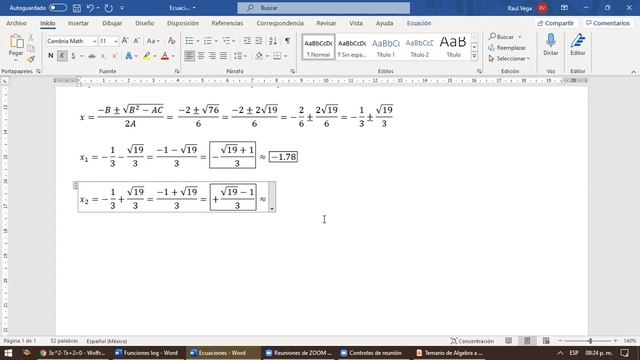The height and width of the screenshot is (360, 640).
Task: Click the Comentarios button
Action: tap(608, 23)
